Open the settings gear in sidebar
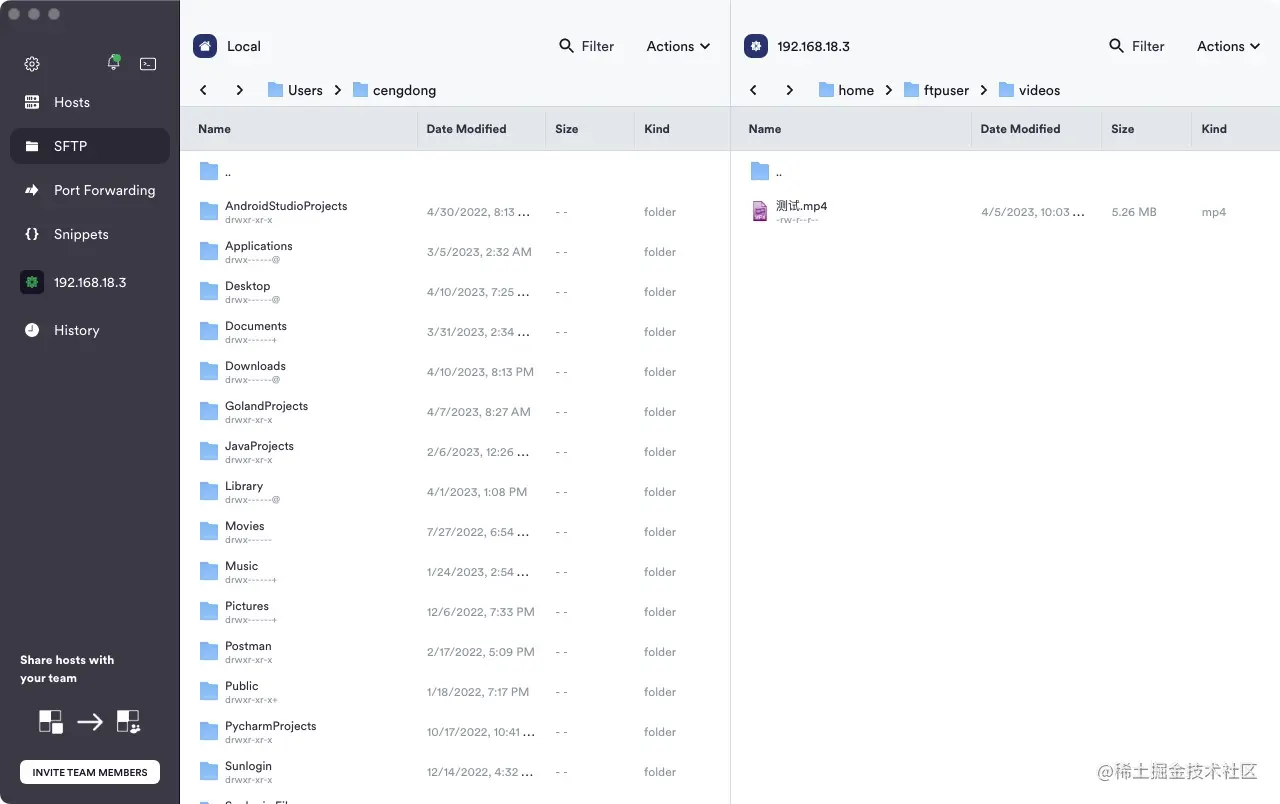Viewport: 1280px width, 804px height. (x=32, y=64)
